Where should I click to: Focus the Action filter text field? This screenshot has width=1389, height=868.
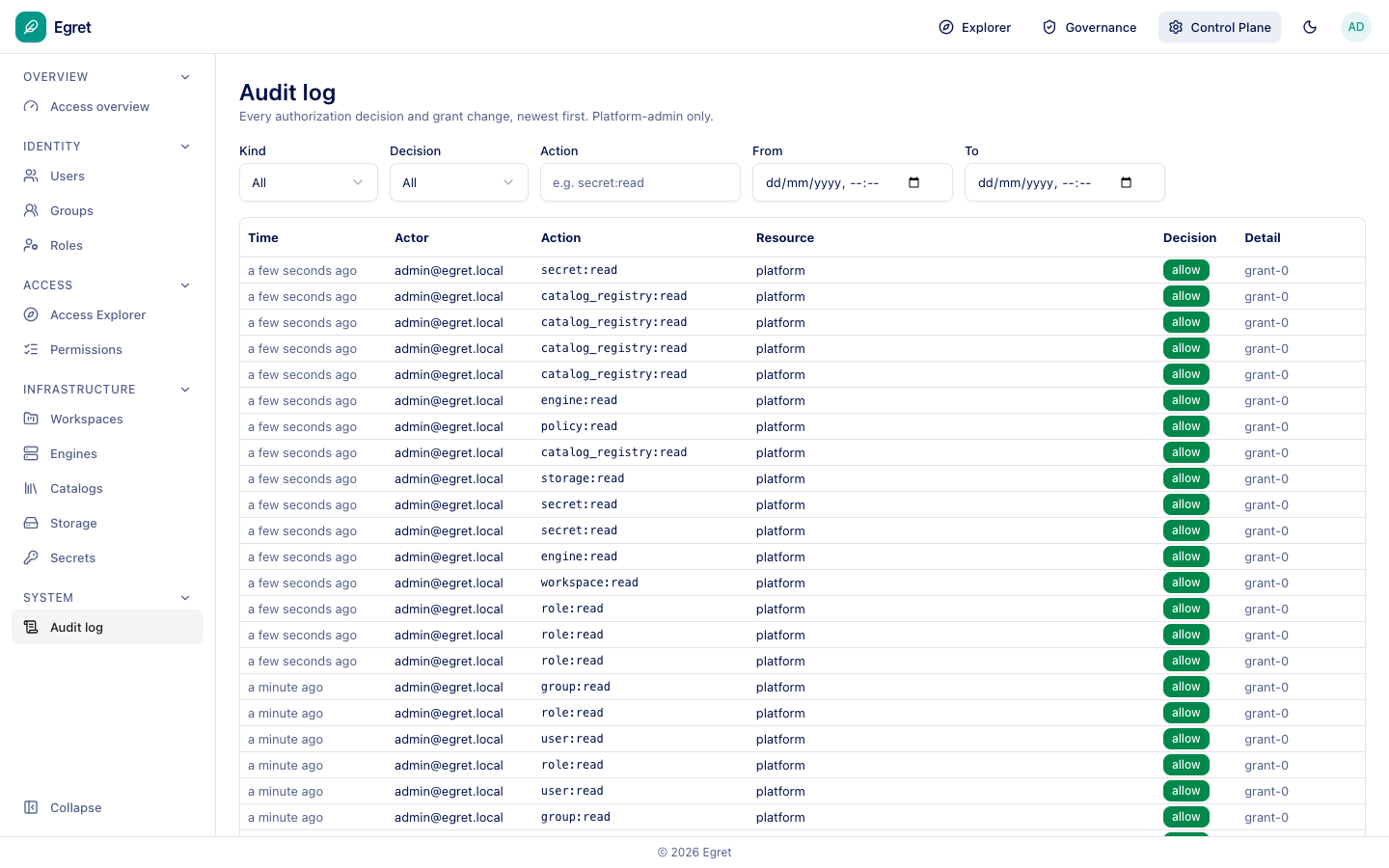pyautogui.click(x=640, y=182)
